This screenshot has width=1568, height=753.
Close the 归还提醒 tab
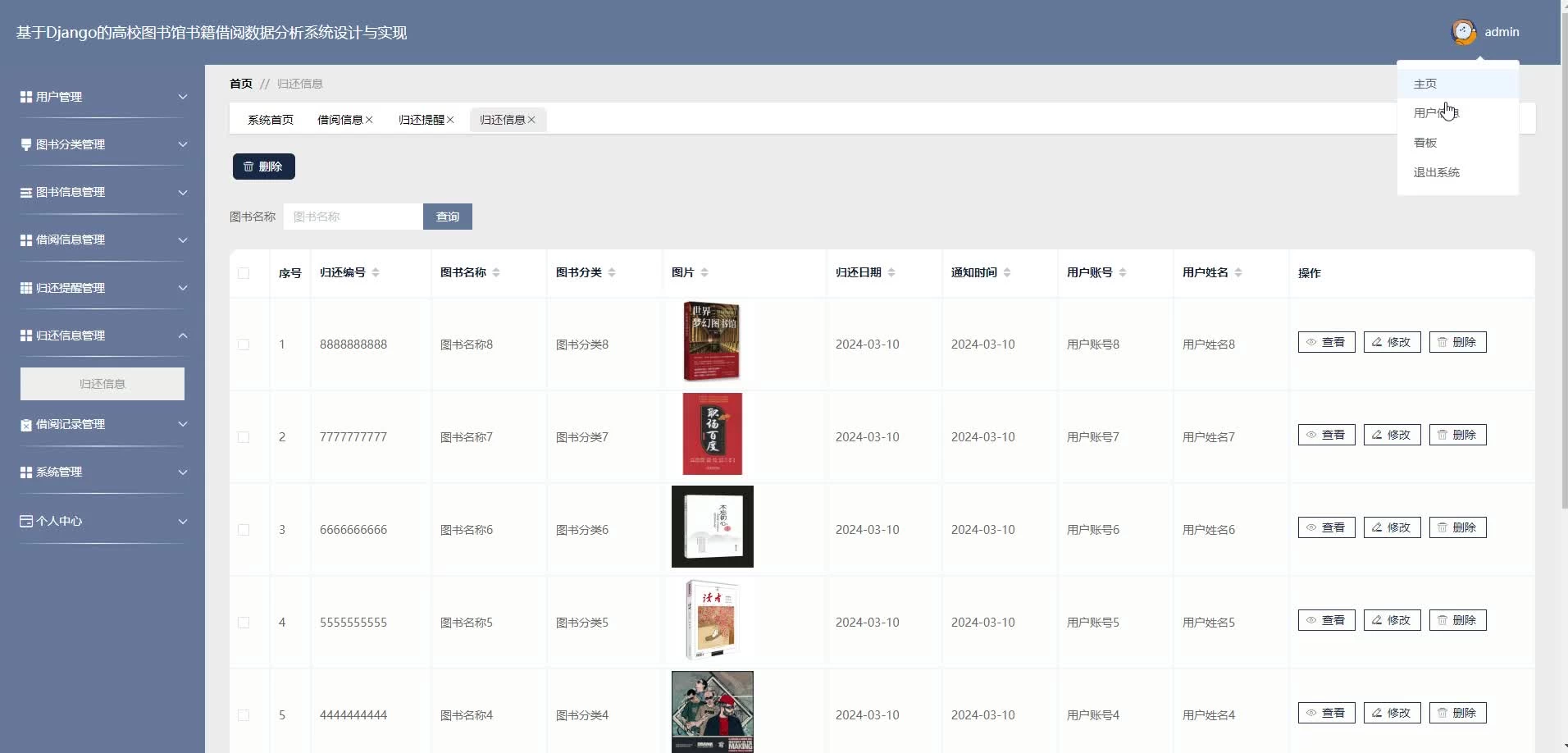450,120
